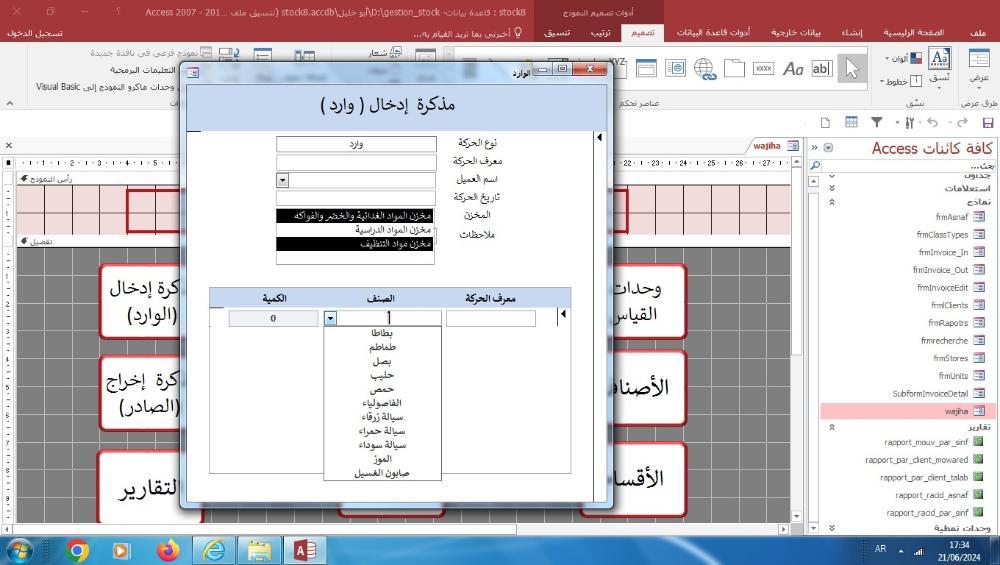Select the button (xxxx) control
The image size is (1000, 565).
[x=763, y=68]
